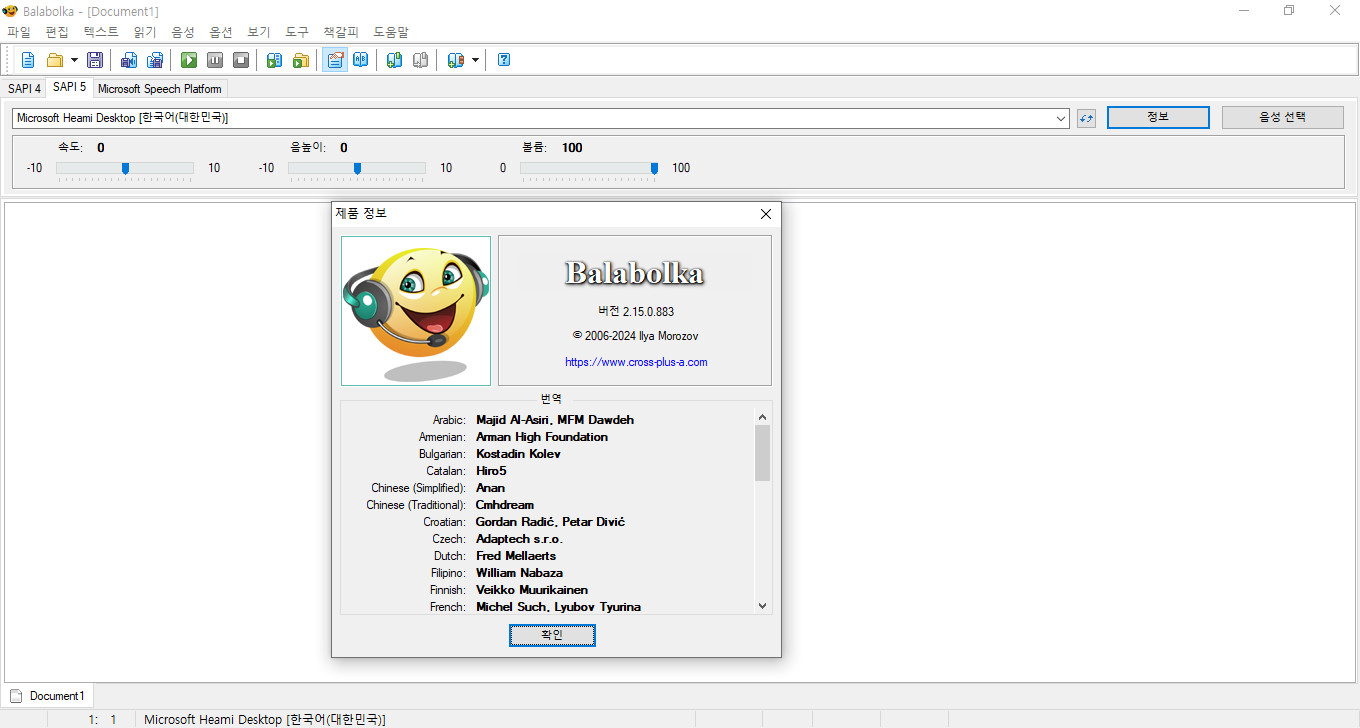Image resolution: width=1360 pixels, height=728 pixels.
Task: Click the 확인 button in the dialog
Action: pos(552,635)
